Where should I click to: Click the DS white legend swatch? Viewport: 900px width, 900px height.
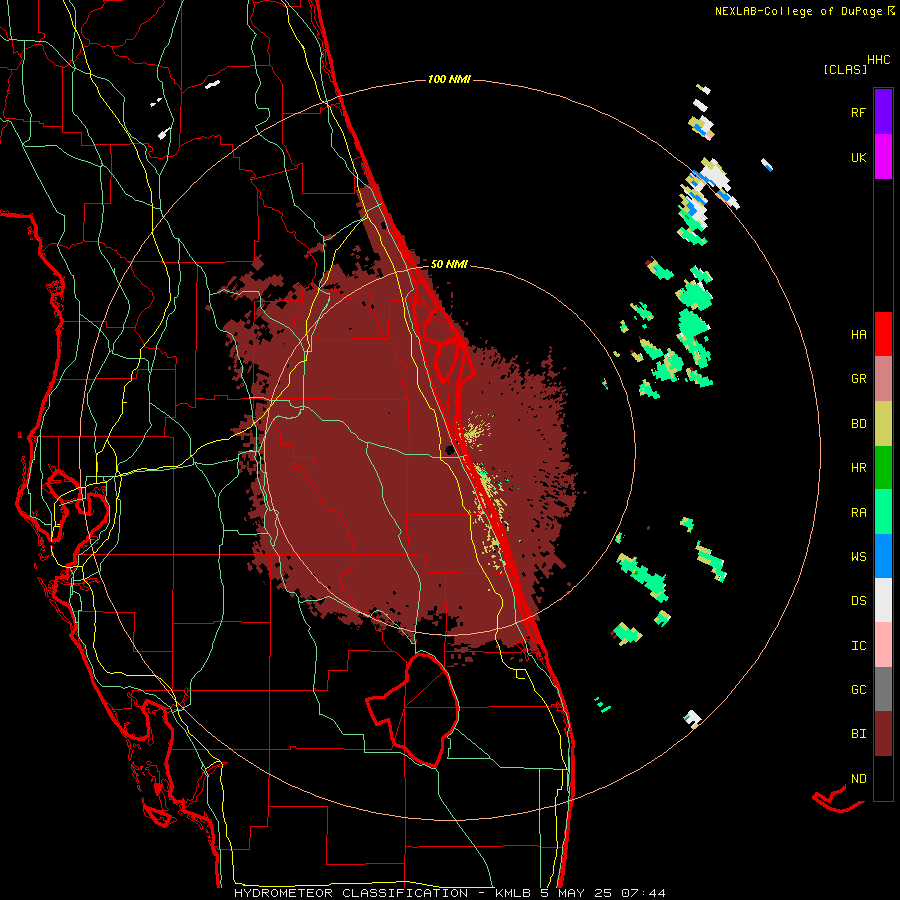[x=883, y=600]
